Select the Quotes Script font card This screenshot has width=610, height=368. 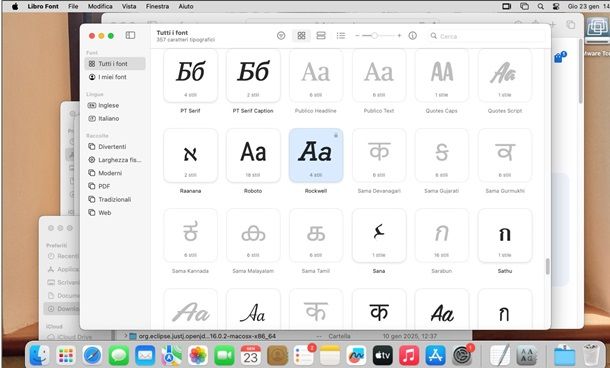click(x=505, y=76)
